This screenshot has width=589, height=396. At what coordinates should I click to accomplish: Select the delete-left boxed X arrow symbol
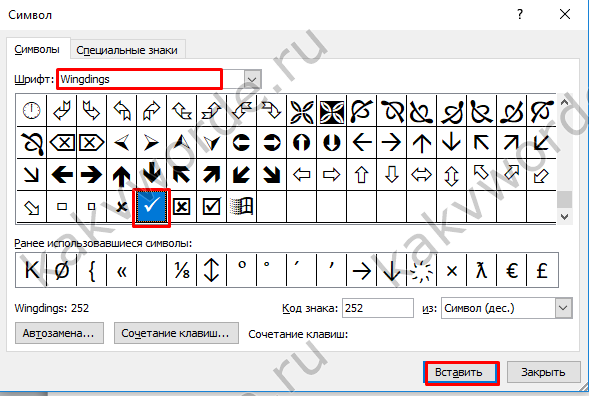[62, 143]
